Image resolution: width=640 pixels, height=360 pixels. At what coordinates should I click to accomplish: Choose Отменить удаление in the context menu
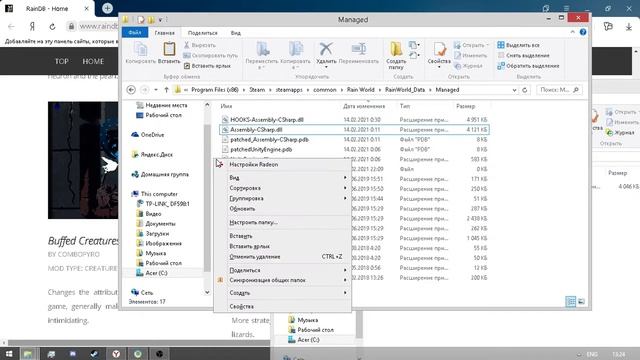(282, 257)
